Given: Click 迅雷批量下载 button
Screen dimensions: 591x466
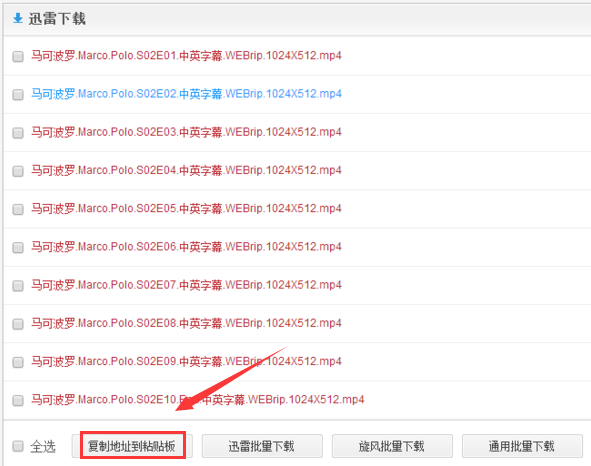Looking at the screenshot, I should tap(262, 446).
